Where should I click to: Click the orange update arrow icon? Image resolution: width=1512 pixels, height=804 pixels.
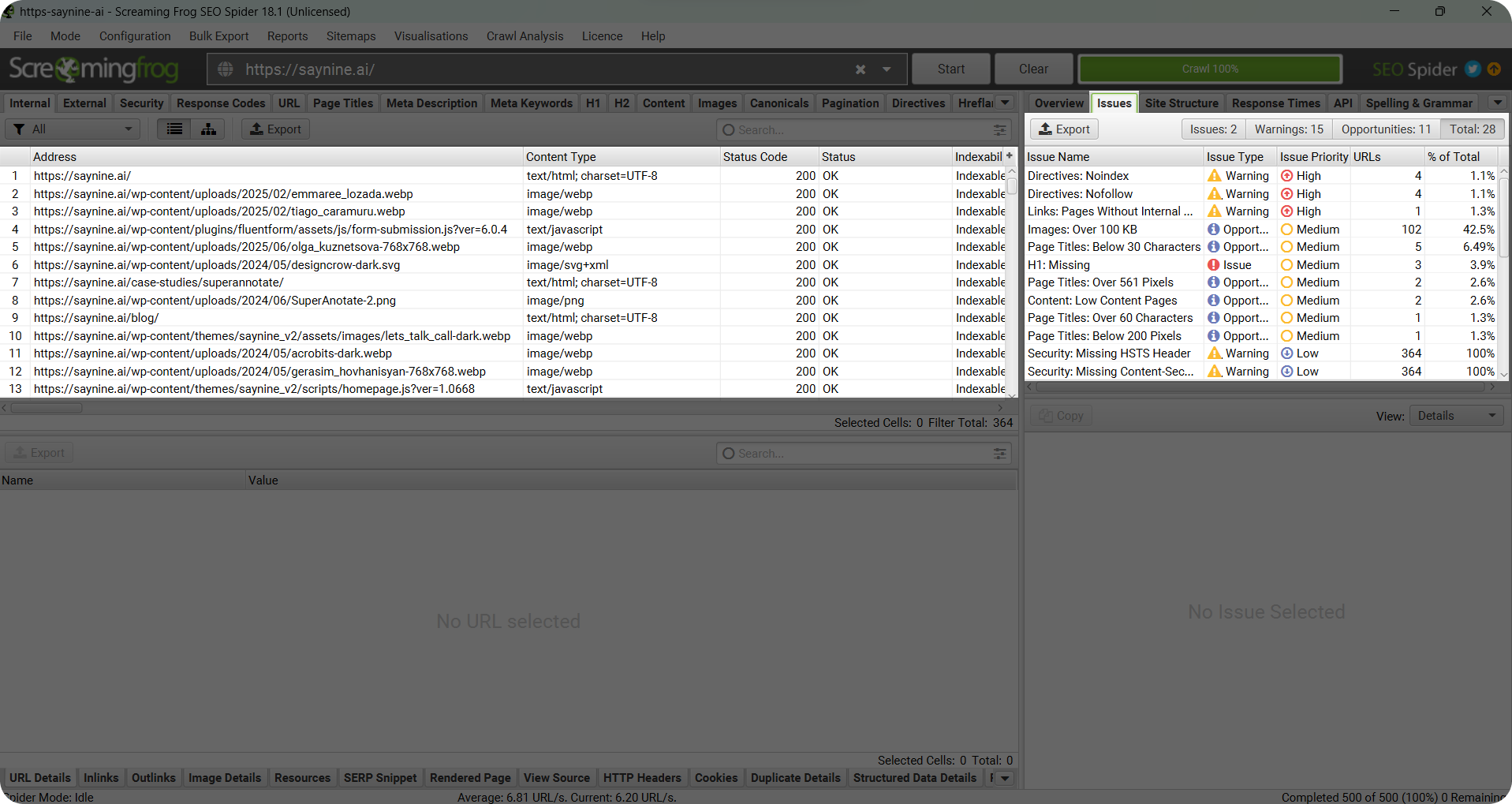pyautogui.click(x=1494, y=69)
